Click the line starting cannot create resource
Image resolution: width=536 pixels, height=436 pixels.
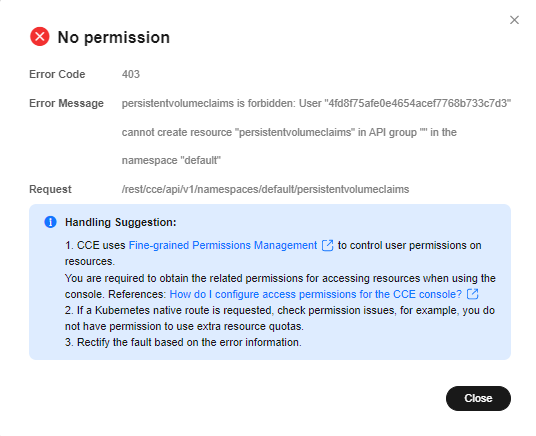pos(289,132)
